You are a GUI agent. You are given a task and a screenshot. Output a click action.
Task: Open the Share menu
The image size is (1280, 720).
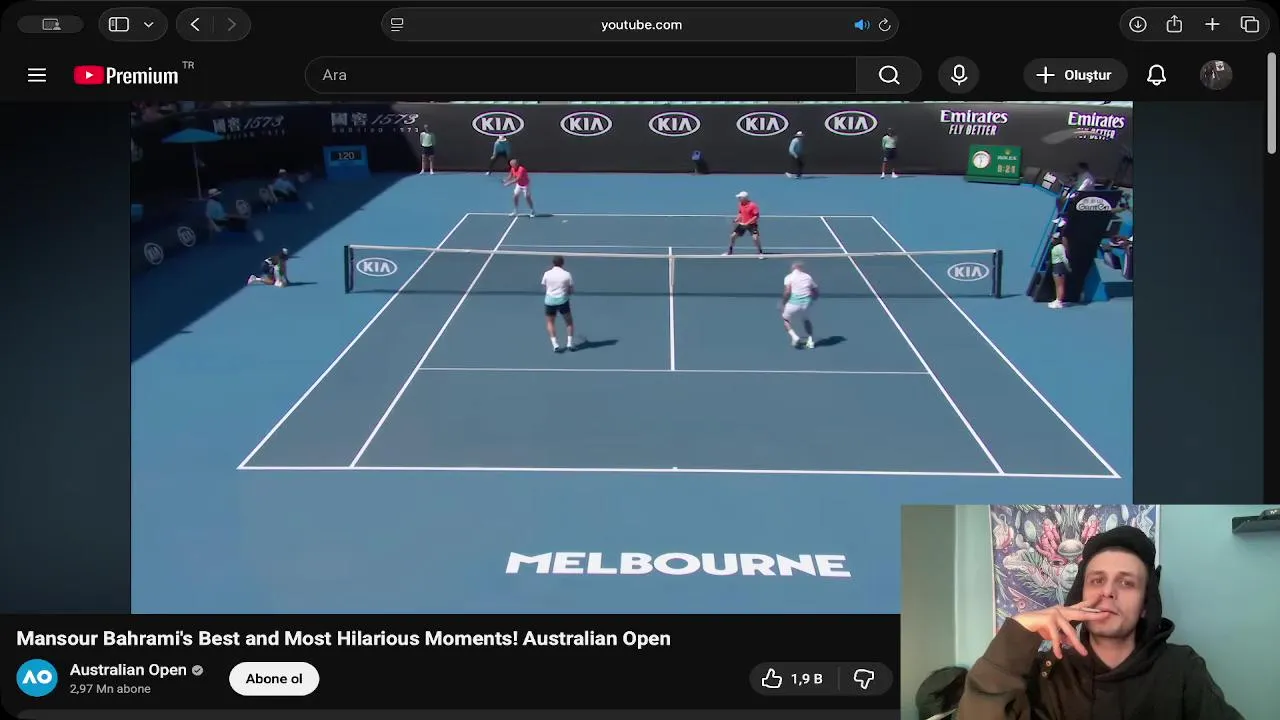tap(1174, 24)
